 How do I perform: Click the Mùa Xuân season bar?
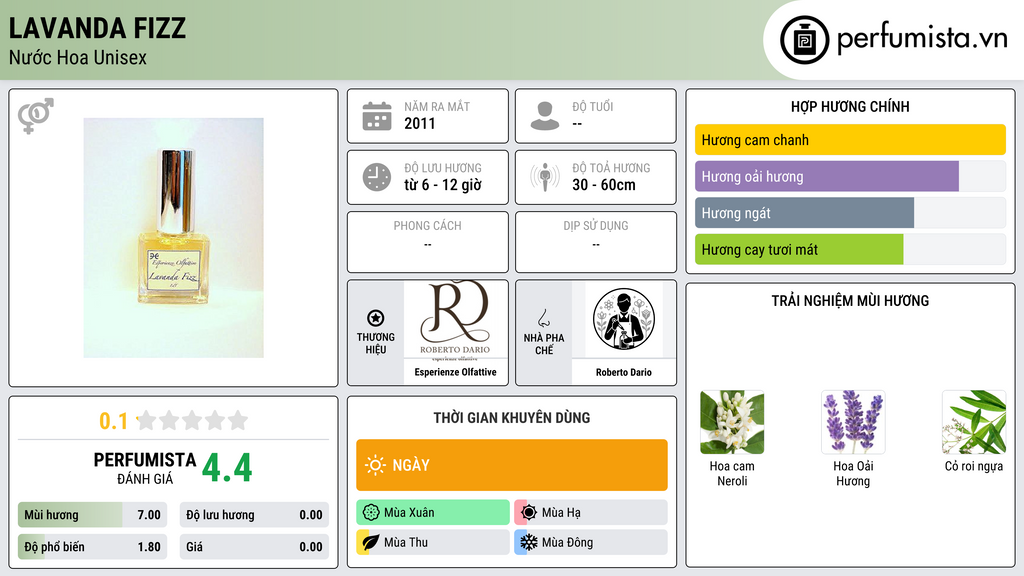[433, 512]
